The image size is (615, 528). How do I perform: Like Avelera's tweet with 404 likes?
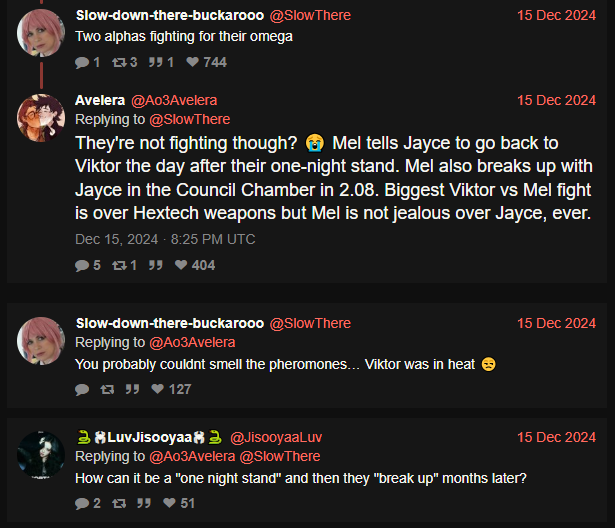[x=181, y=265]
